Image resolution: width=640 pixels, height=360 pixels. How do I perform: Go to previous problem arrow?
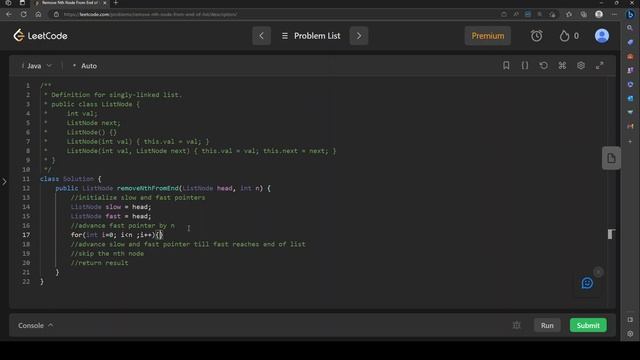point(261,36)
